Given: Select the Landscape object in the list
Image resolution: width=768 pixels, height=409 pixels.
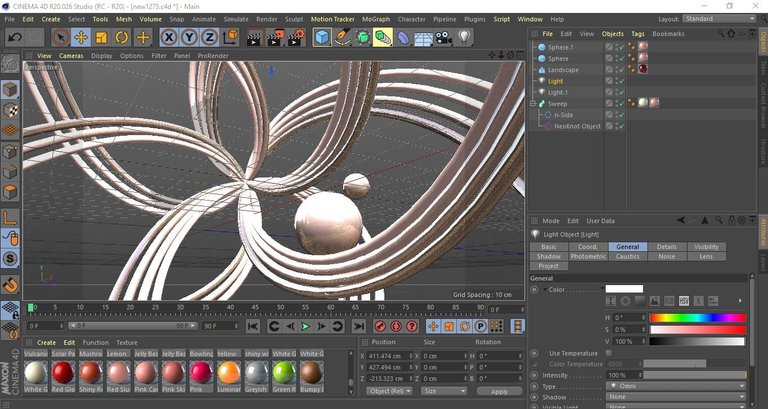Looking at the screenshot, I should tap(563, 70).
